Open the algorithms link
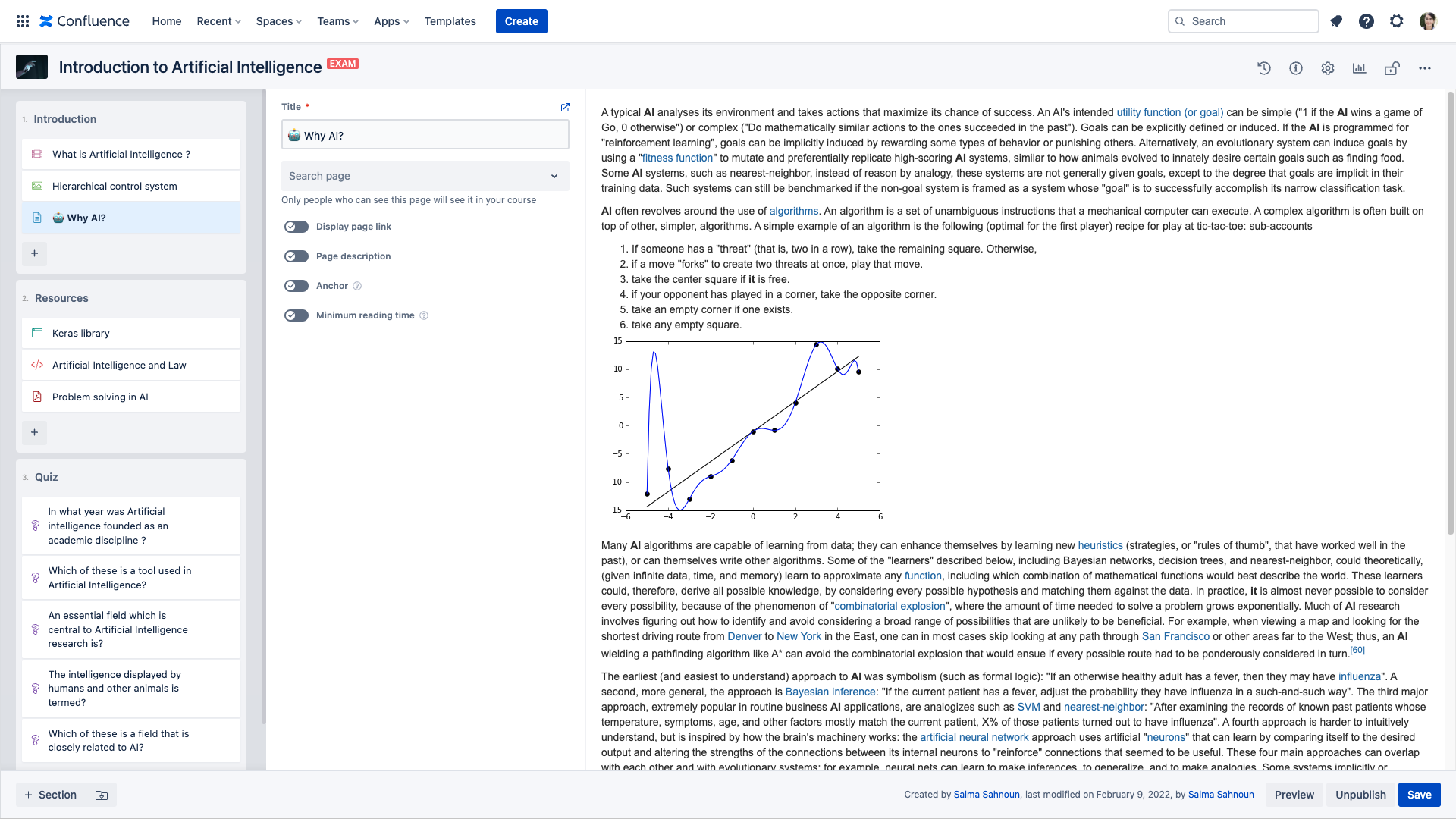1456x819 pixels. (x=794, y=211)
